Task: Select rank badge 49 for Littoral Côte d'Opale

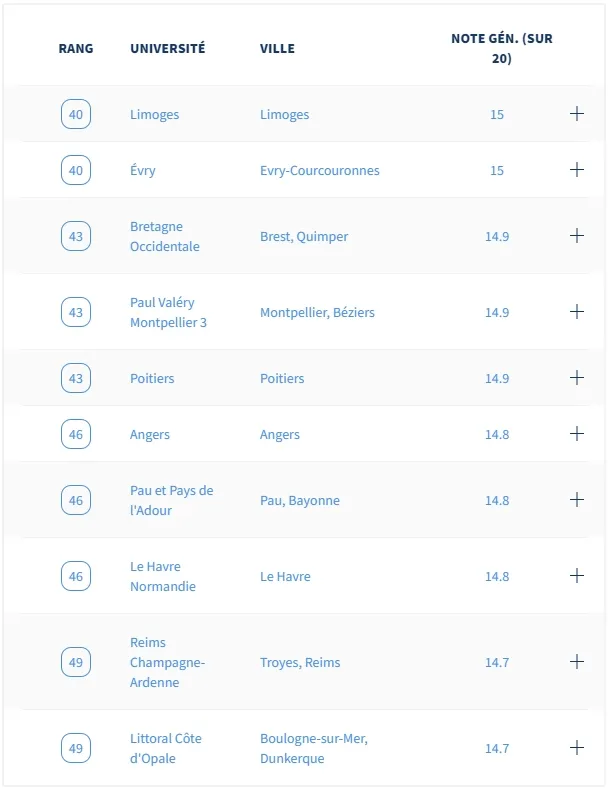Action: point(76,748)
